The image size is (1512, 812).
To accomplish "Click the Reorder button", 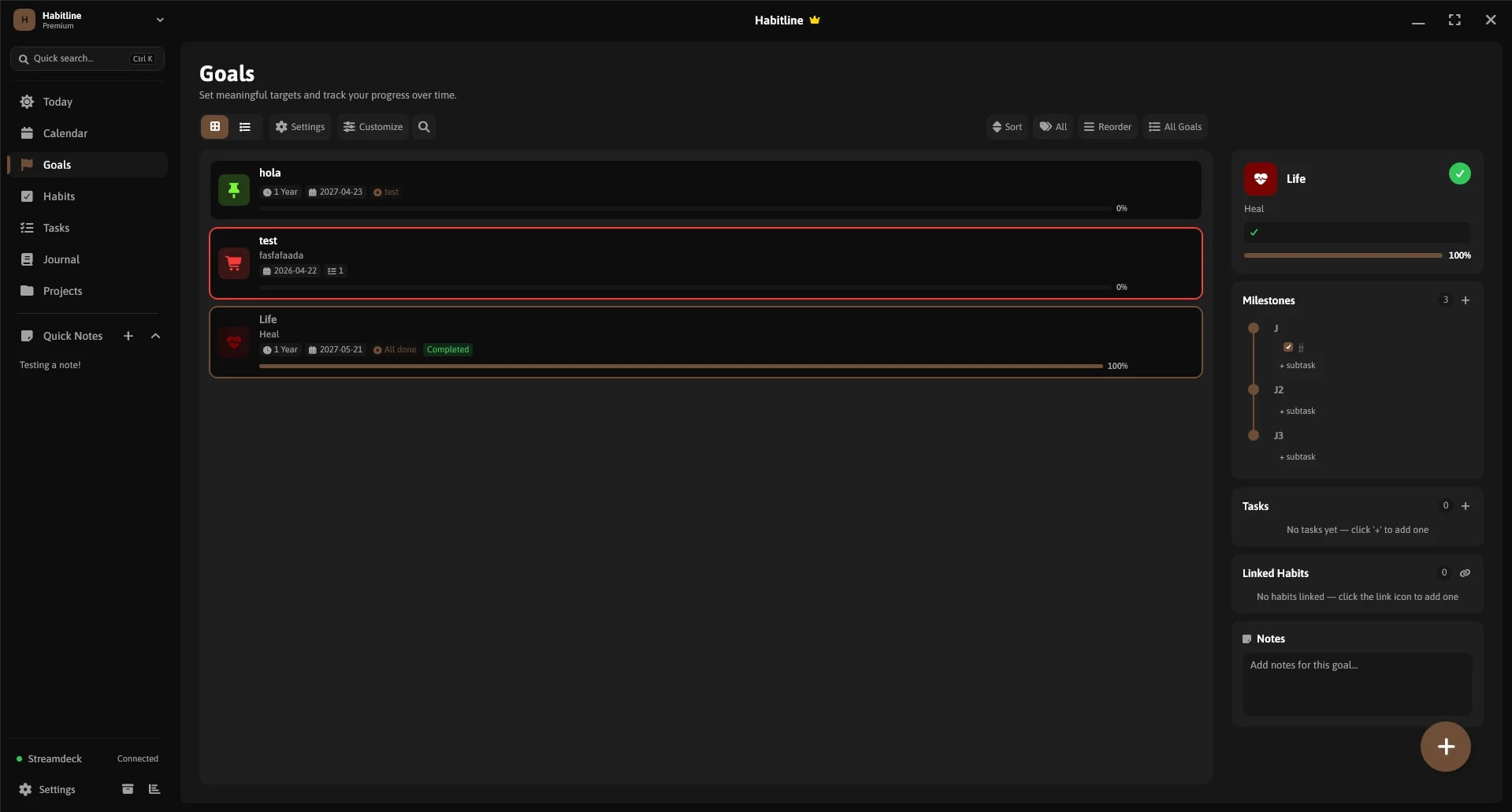I will 1108,127.
